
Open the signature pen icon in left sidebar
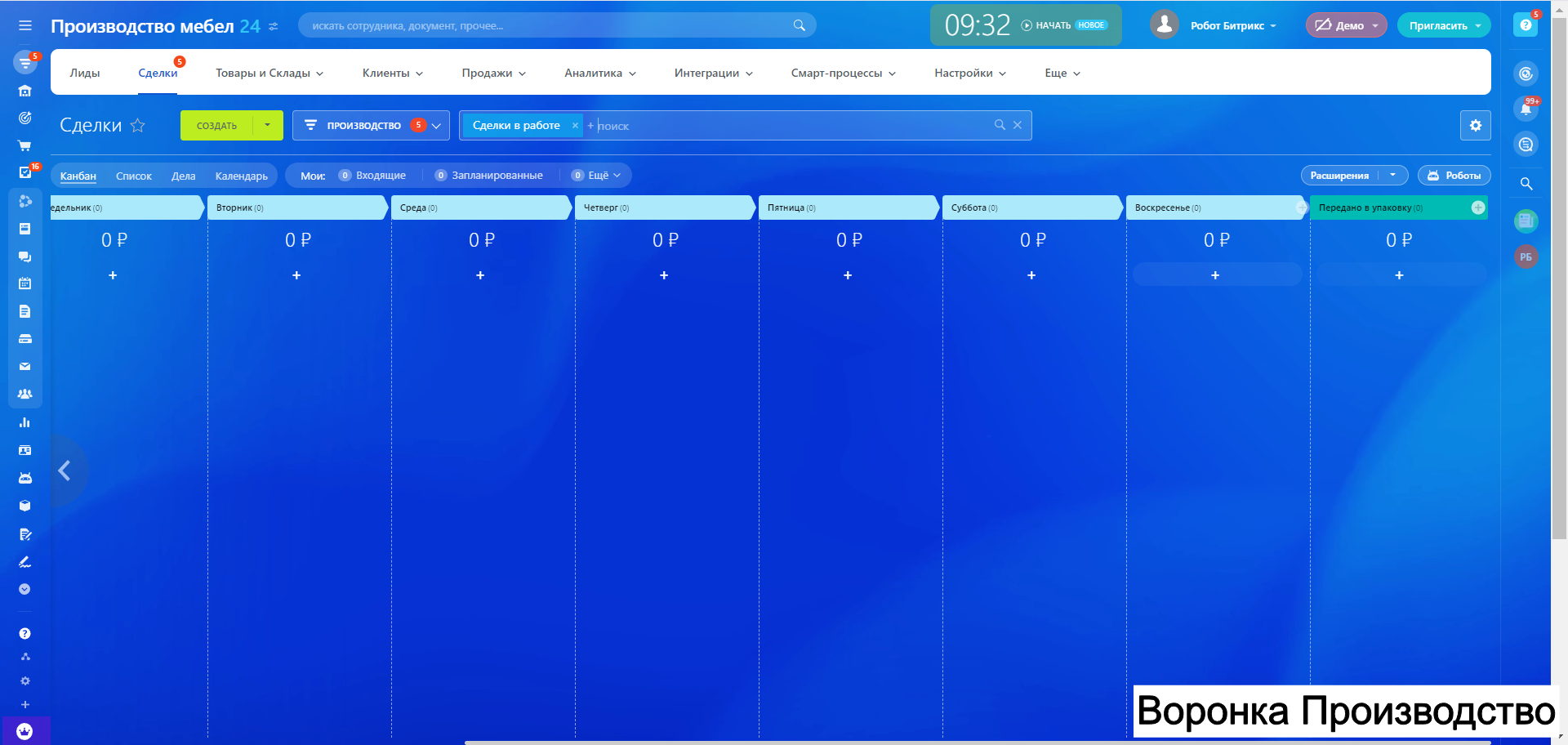tap(25, 562)
